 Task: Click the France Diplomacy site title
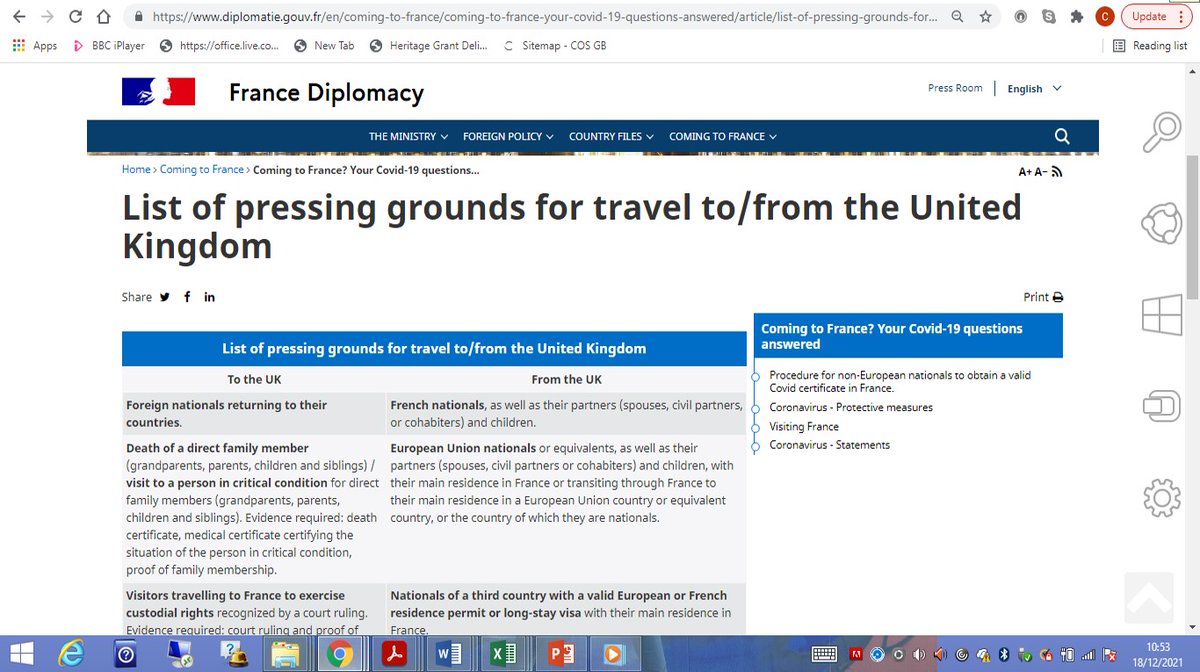326,93
